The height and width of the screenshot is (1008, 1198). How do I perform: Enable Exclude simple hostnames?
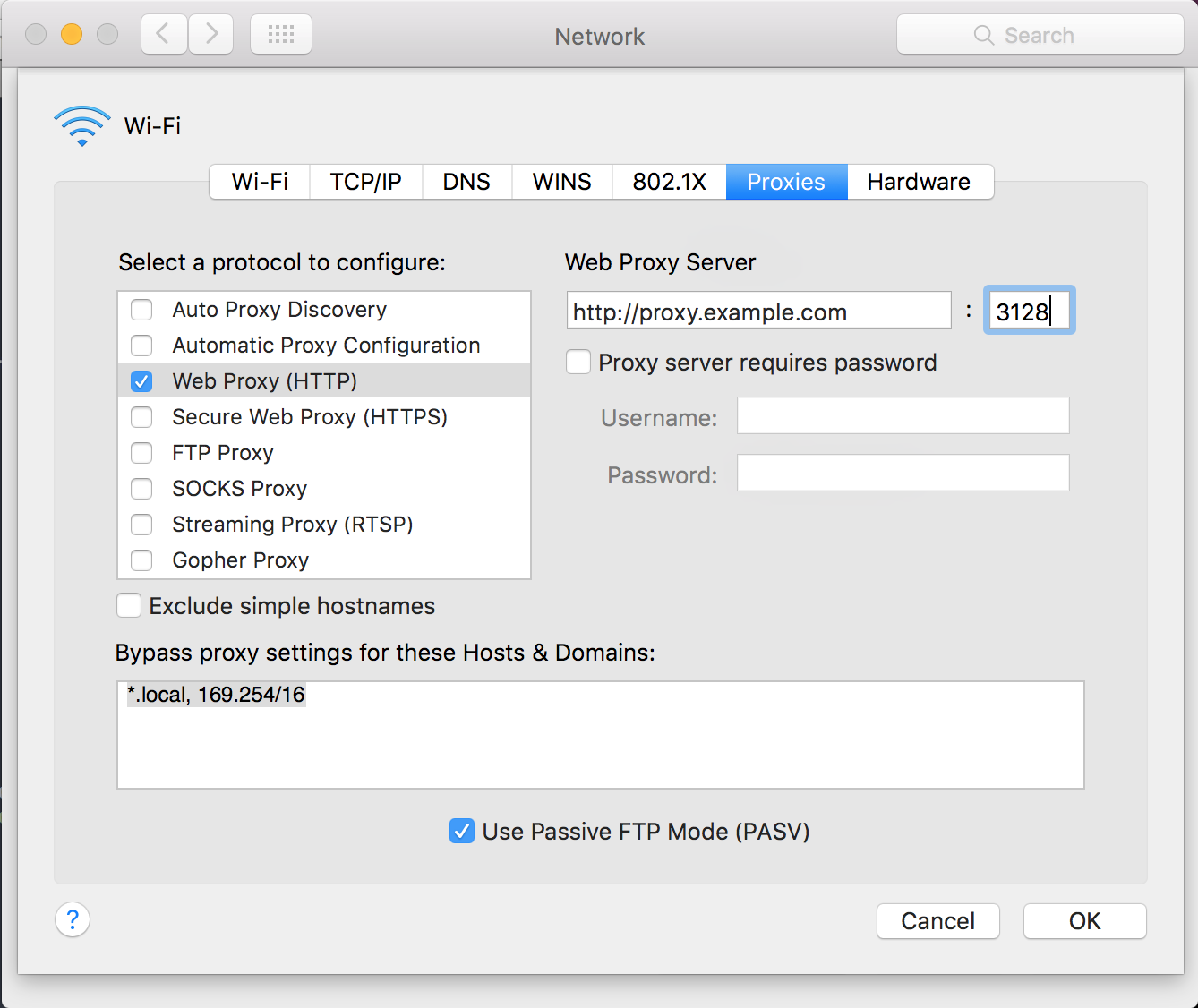point(128,605)
